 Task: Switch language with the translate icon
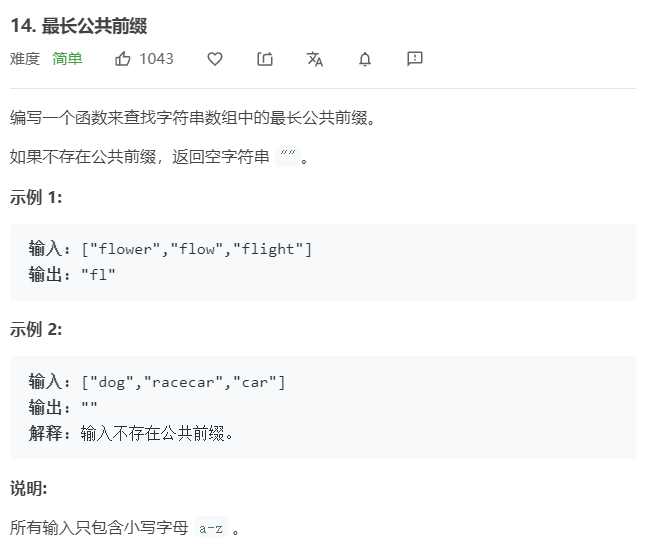click(x=315, y=59)
